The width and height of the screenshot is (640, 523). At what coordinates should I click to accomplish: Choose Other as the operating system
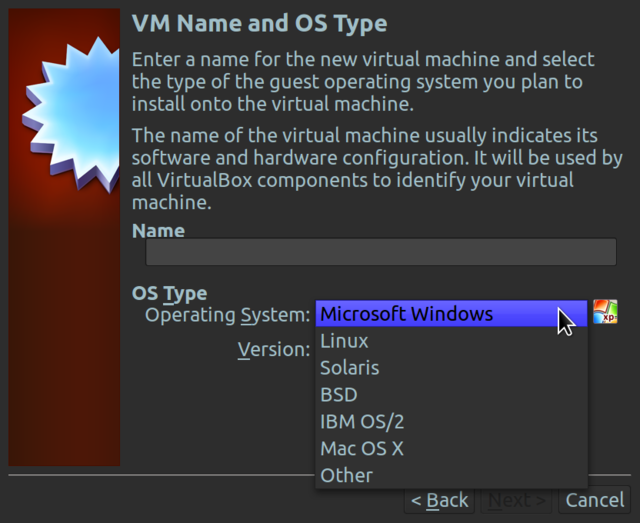[x=451, y=475]
